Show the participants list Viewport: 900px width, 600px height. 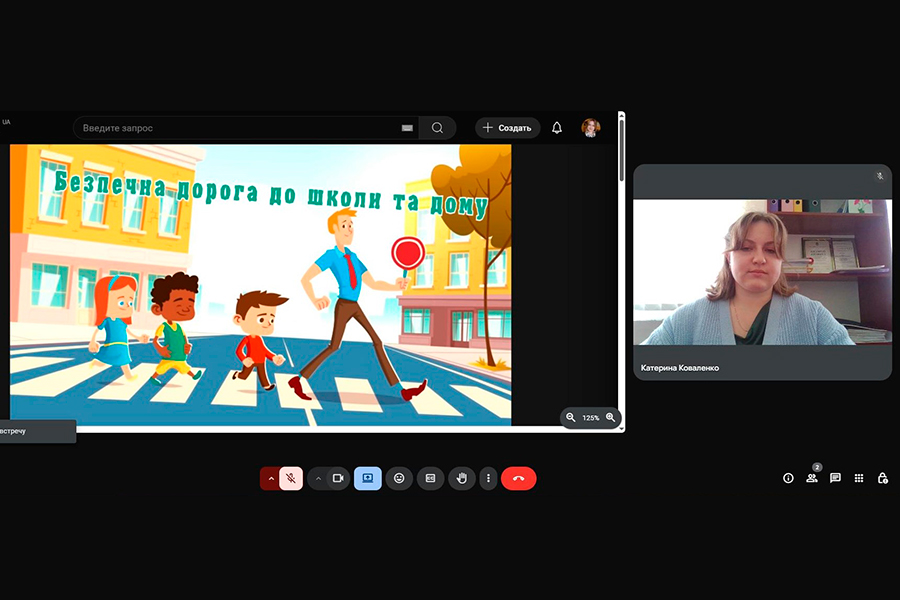(x=812, y=479)
